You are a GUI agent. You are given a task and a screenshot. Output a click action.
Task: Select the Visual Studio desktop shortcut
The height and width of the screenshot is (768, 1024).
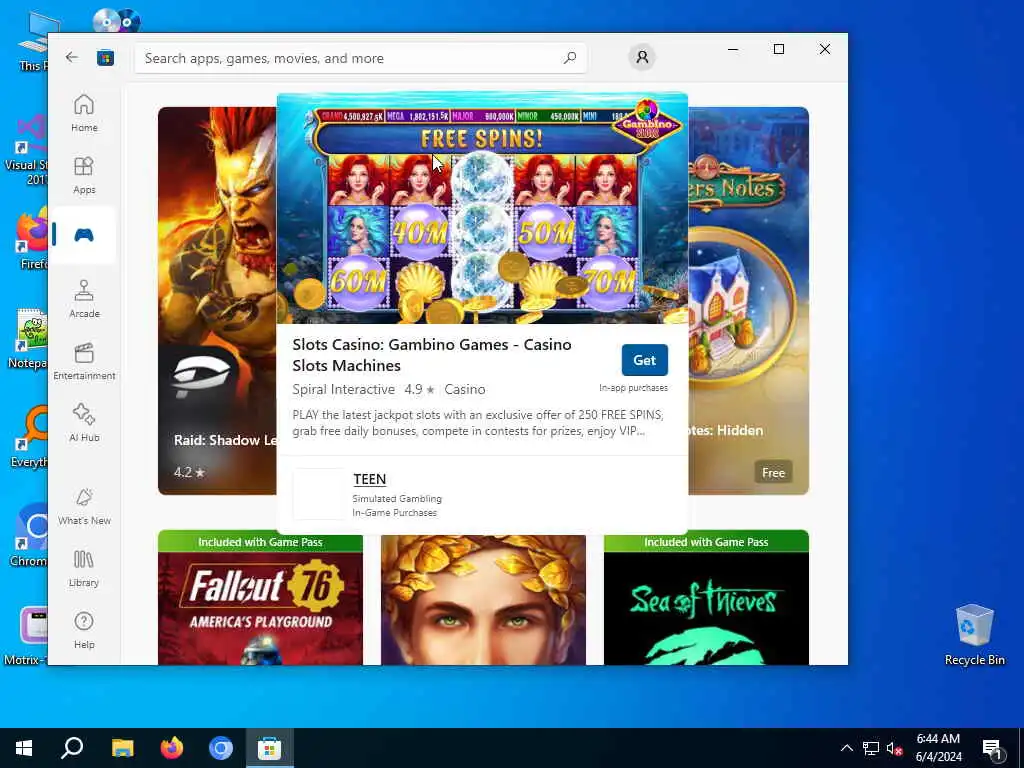click(26, 149)
